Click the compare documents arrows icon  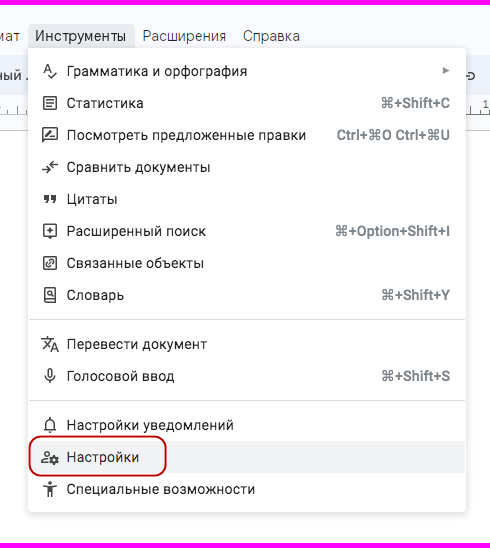50,167
